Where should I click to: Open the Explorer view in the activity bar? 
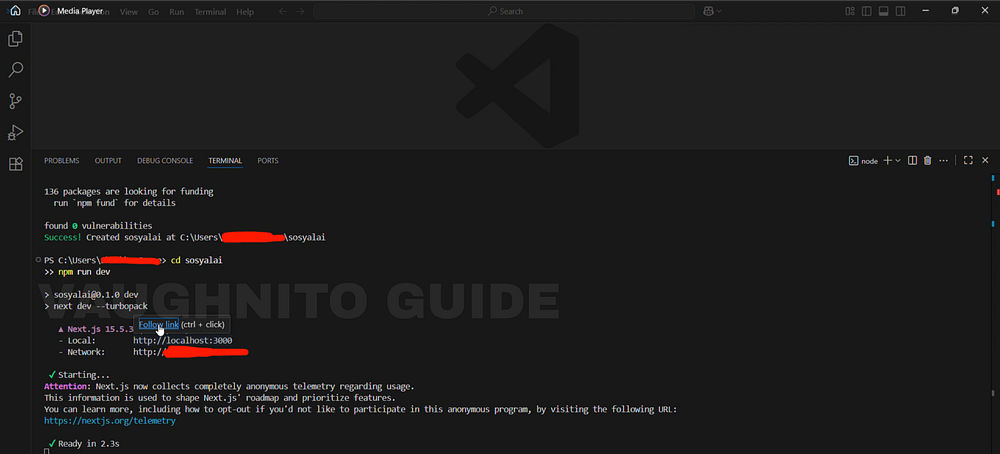pyautogui.click(x=15, y=40)
